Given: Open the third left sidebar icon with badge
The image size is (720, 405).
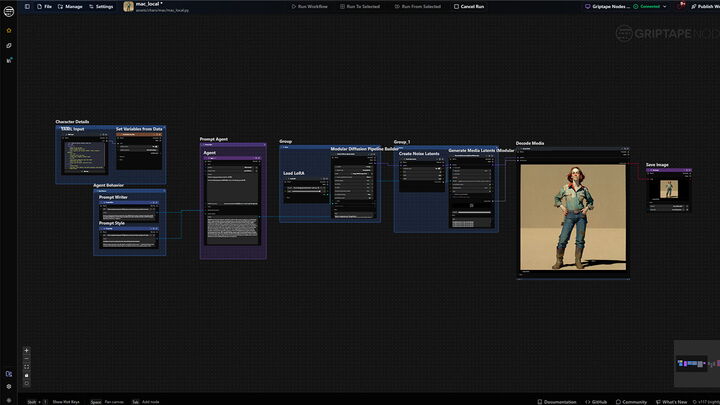Looking at the screenshot, I should [9, 60].
